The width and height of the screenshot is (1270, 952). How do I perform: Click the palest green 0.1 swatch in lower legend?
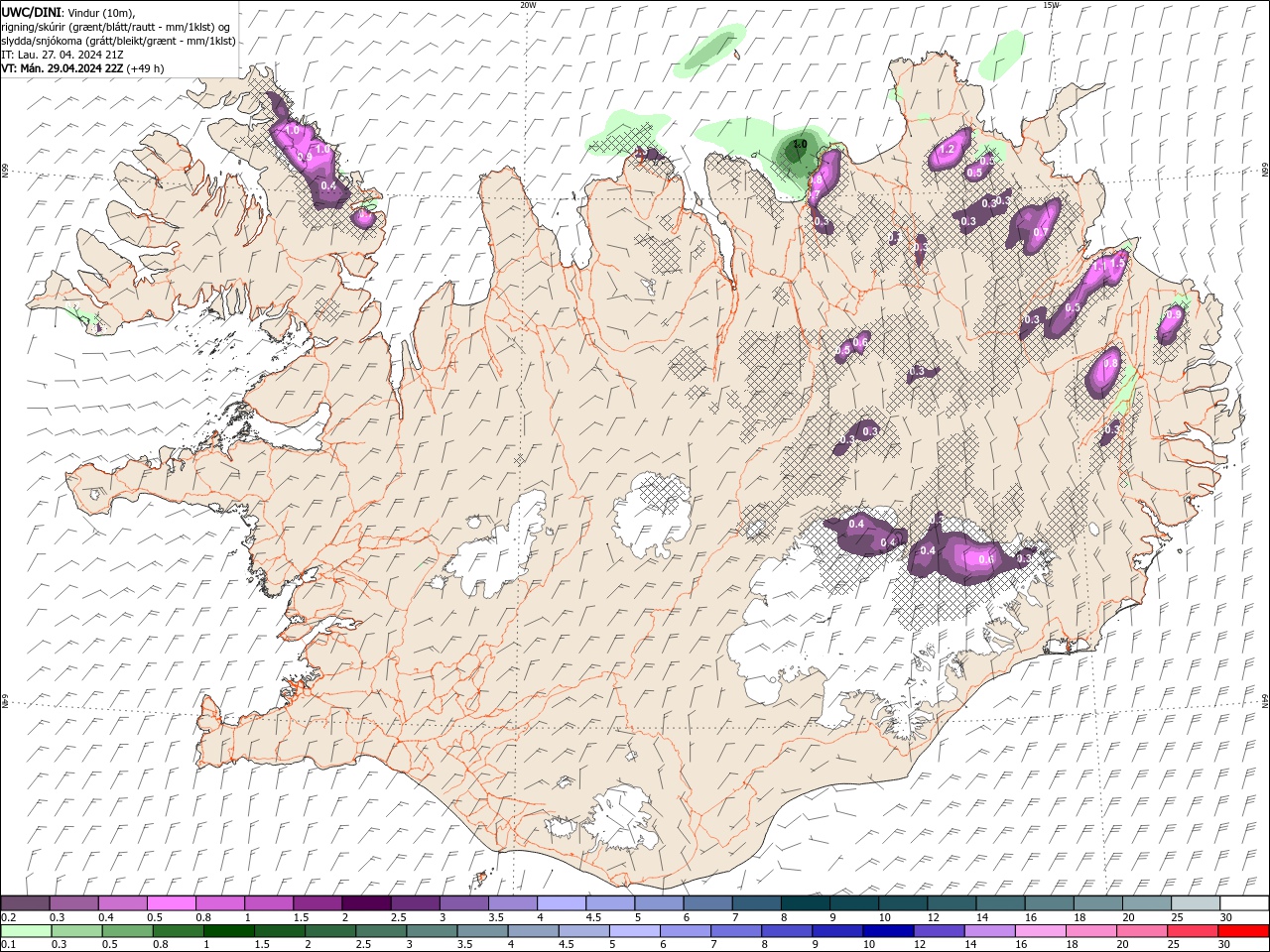pyautogui.click(x=27, y=931)
